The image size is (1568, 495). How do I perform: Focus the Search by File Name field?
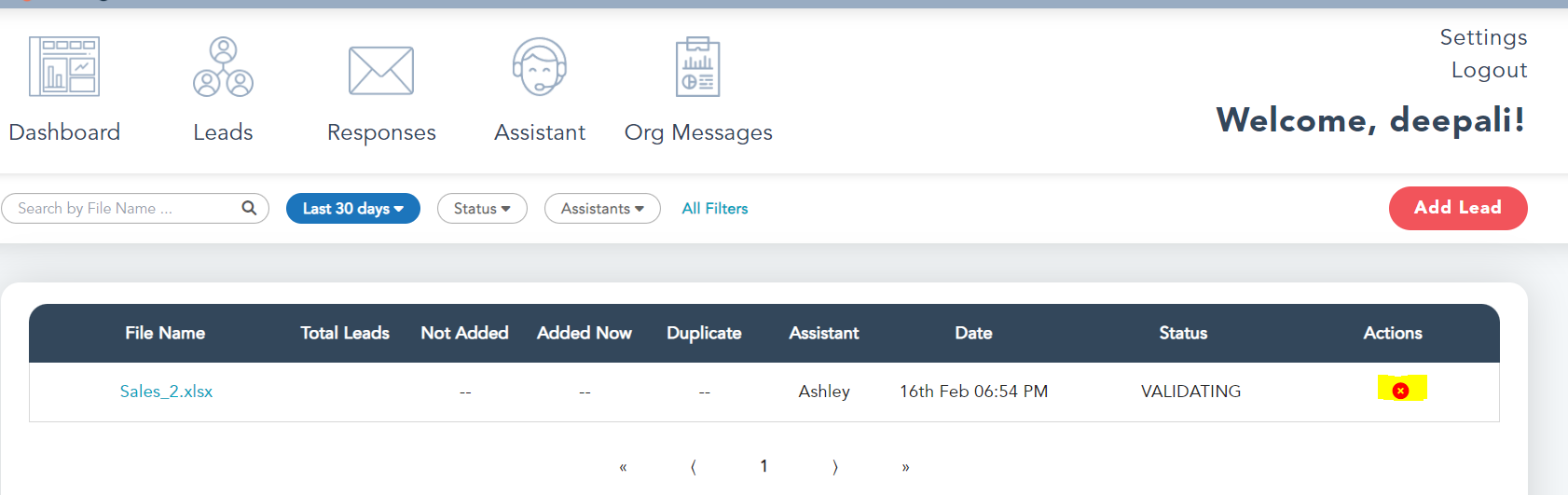coord(126,209)
